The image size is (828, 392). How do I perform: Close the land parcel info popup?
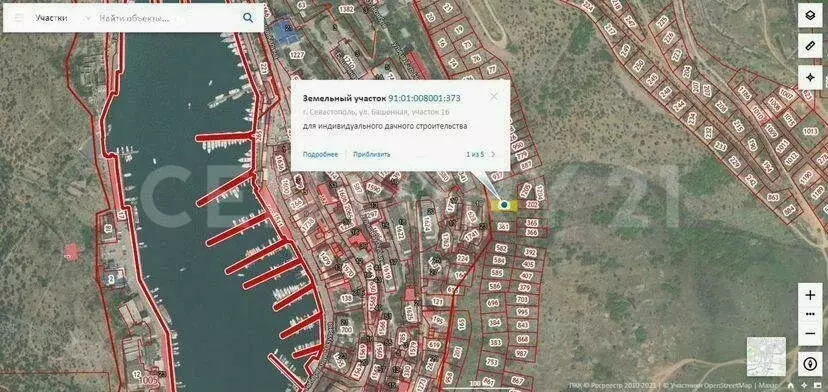click(x=494, y=97)
